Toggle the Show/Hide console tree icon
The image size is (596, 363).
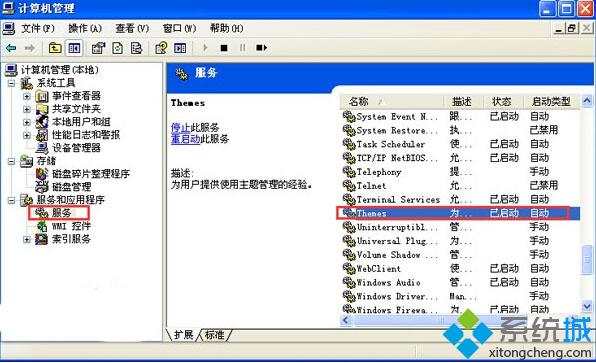pyautogui.click(x=74, y=48)
